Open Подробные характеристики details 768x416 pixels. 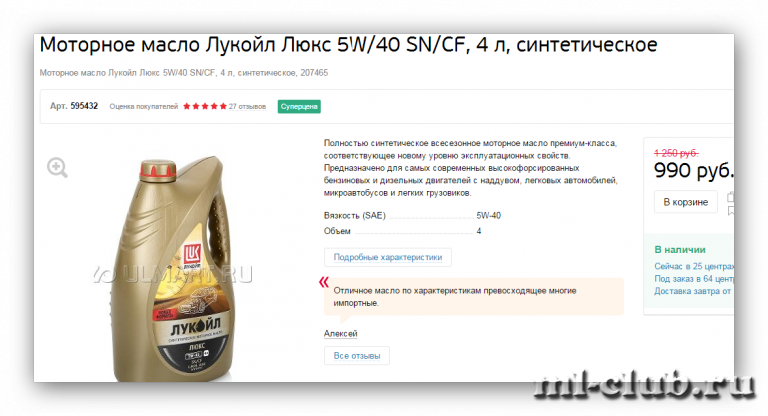coord(387,257)
